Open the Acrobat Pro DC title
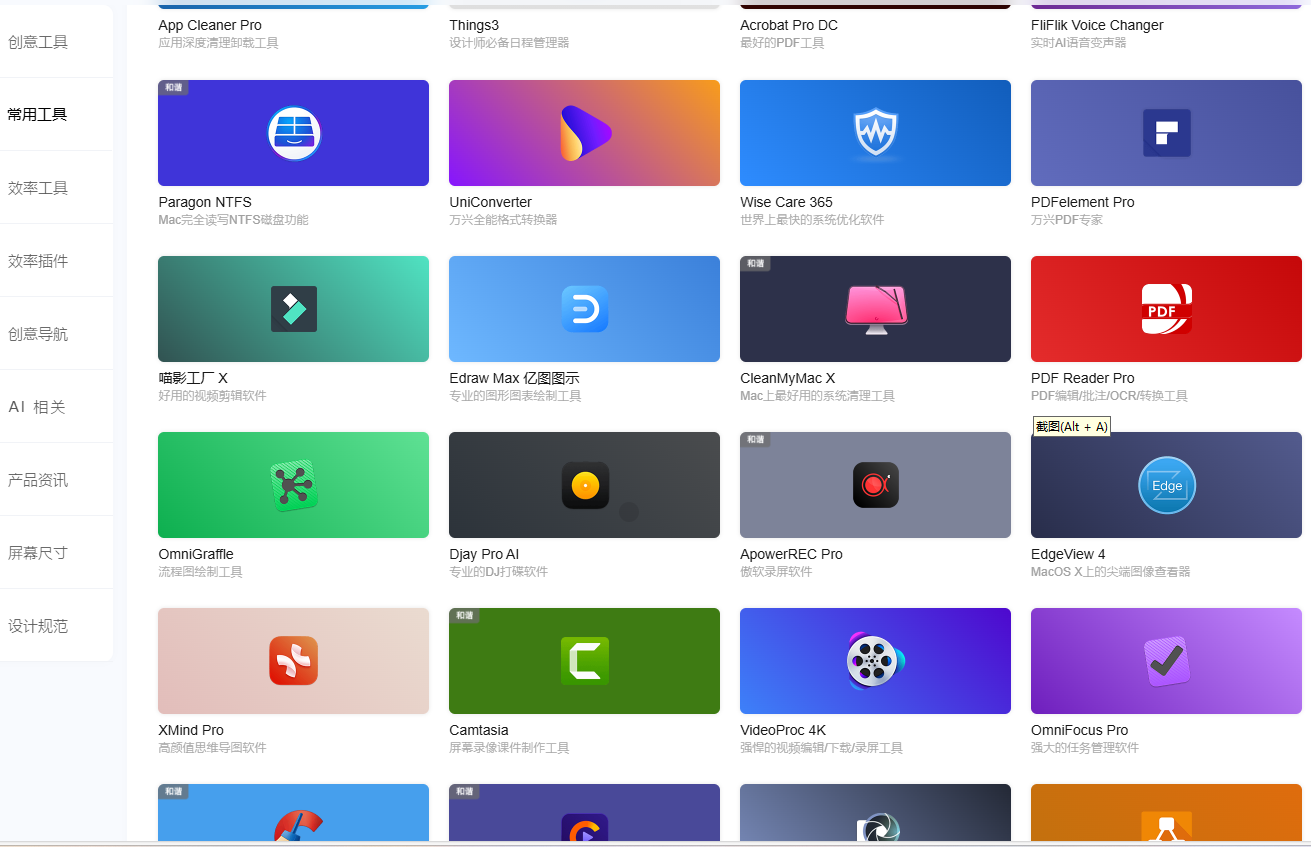This screenshot has height=847, width=1311. (789, 25)
